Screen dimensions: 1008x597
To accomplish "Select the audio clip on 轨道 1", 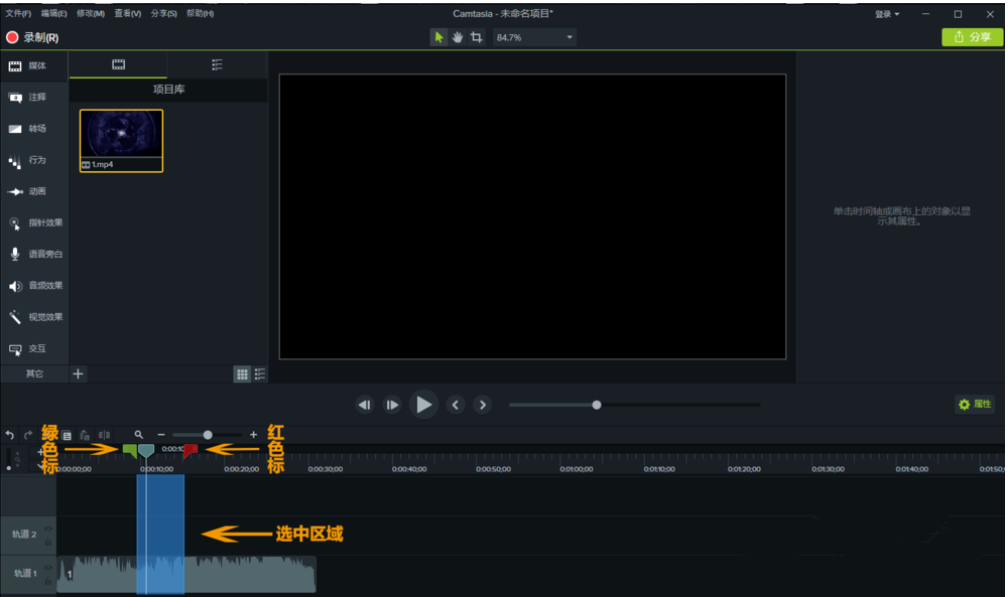I will [x=186, y=575].
